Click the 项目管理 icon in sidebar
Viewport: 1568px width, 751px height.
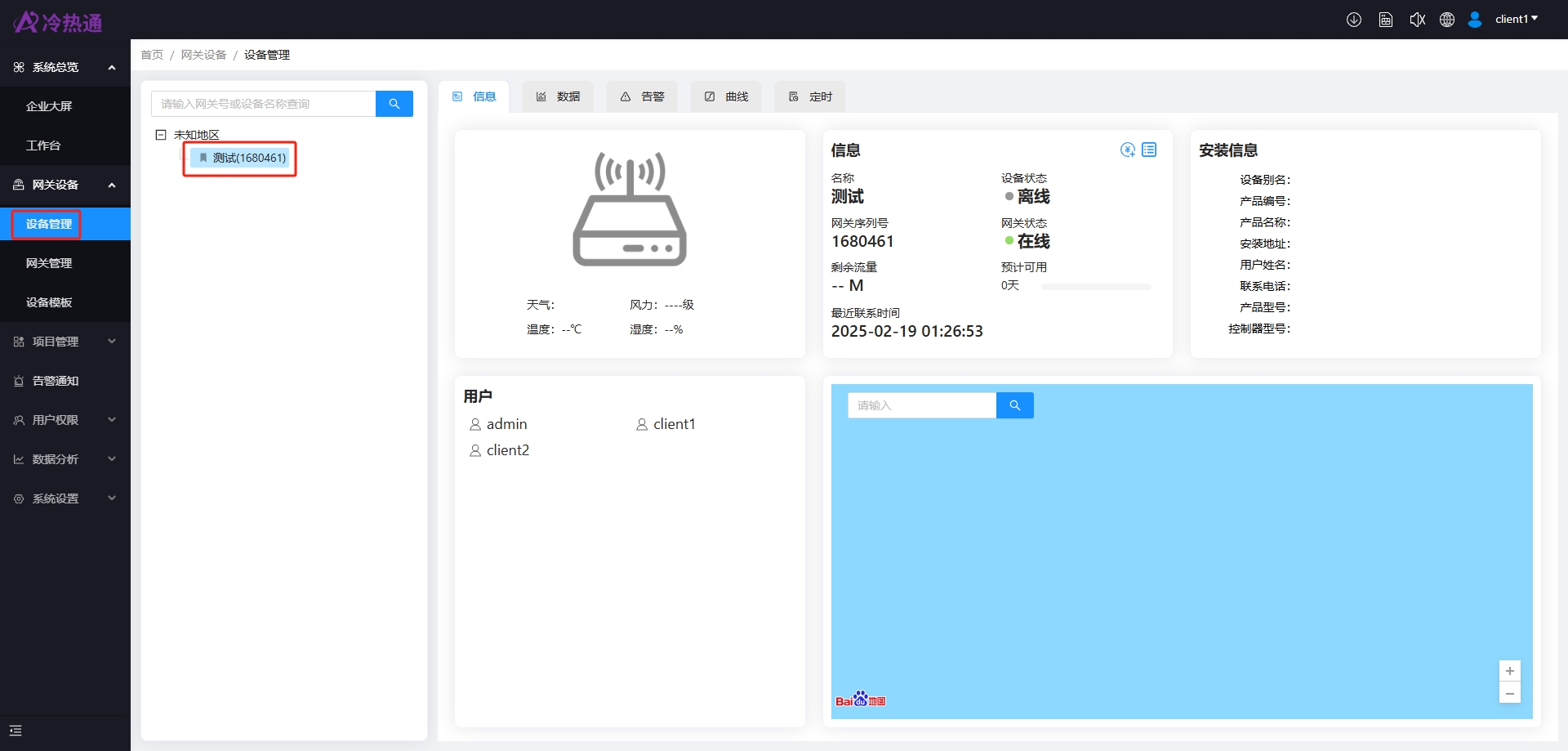pyautogui.click(x=19, y=342)
